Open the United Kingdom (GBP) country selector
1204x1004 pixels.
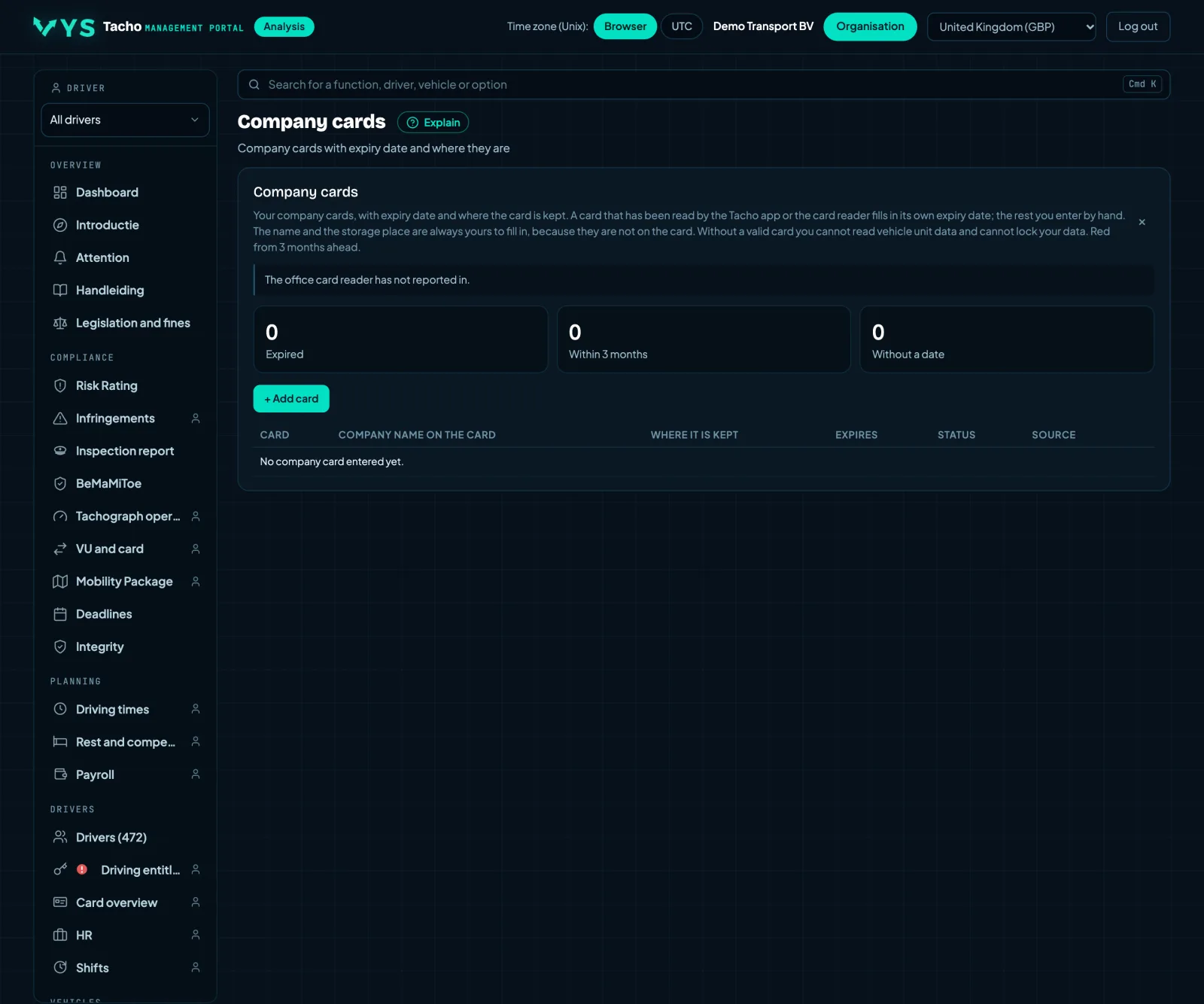[1011, 26]
